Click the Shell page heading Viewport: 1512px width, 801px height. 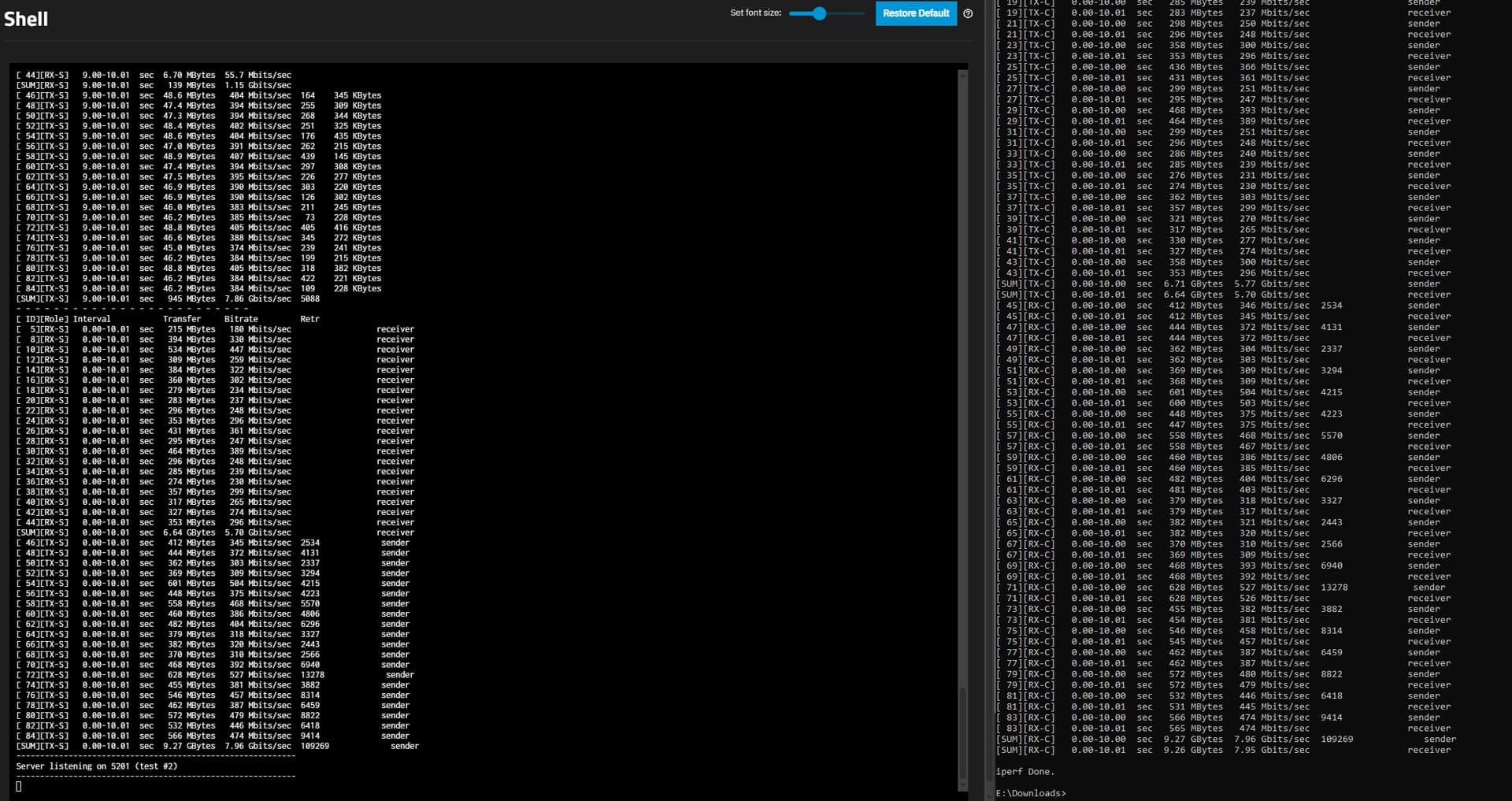[26, 19]
